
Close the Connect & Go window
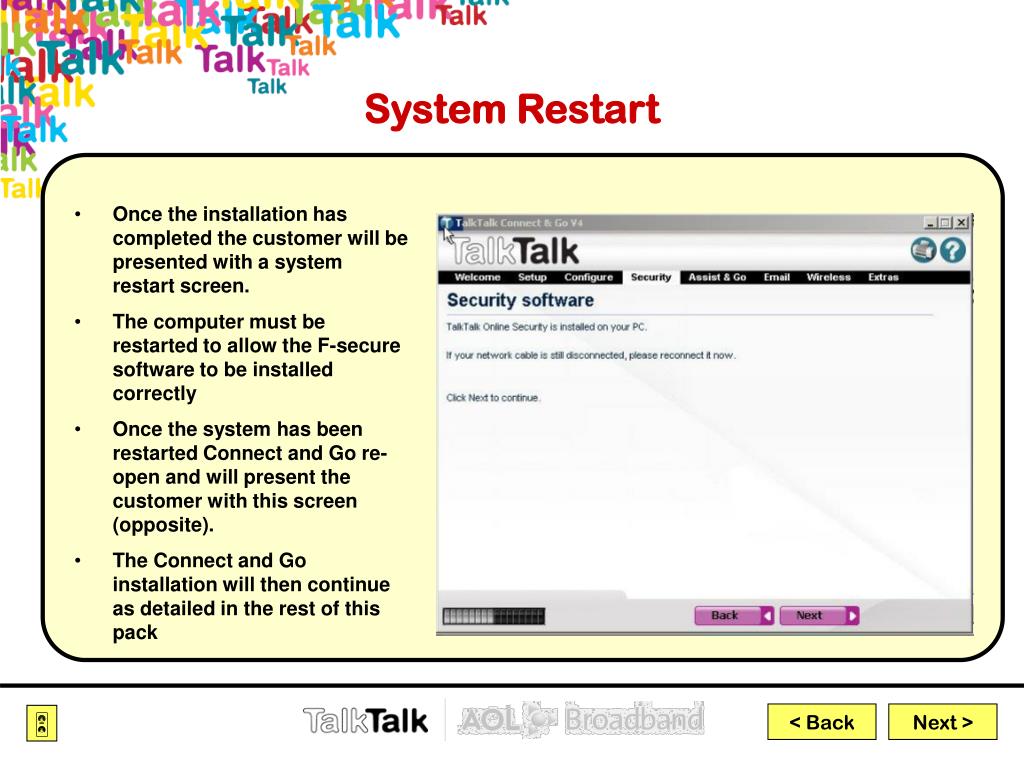pos(961,223)
